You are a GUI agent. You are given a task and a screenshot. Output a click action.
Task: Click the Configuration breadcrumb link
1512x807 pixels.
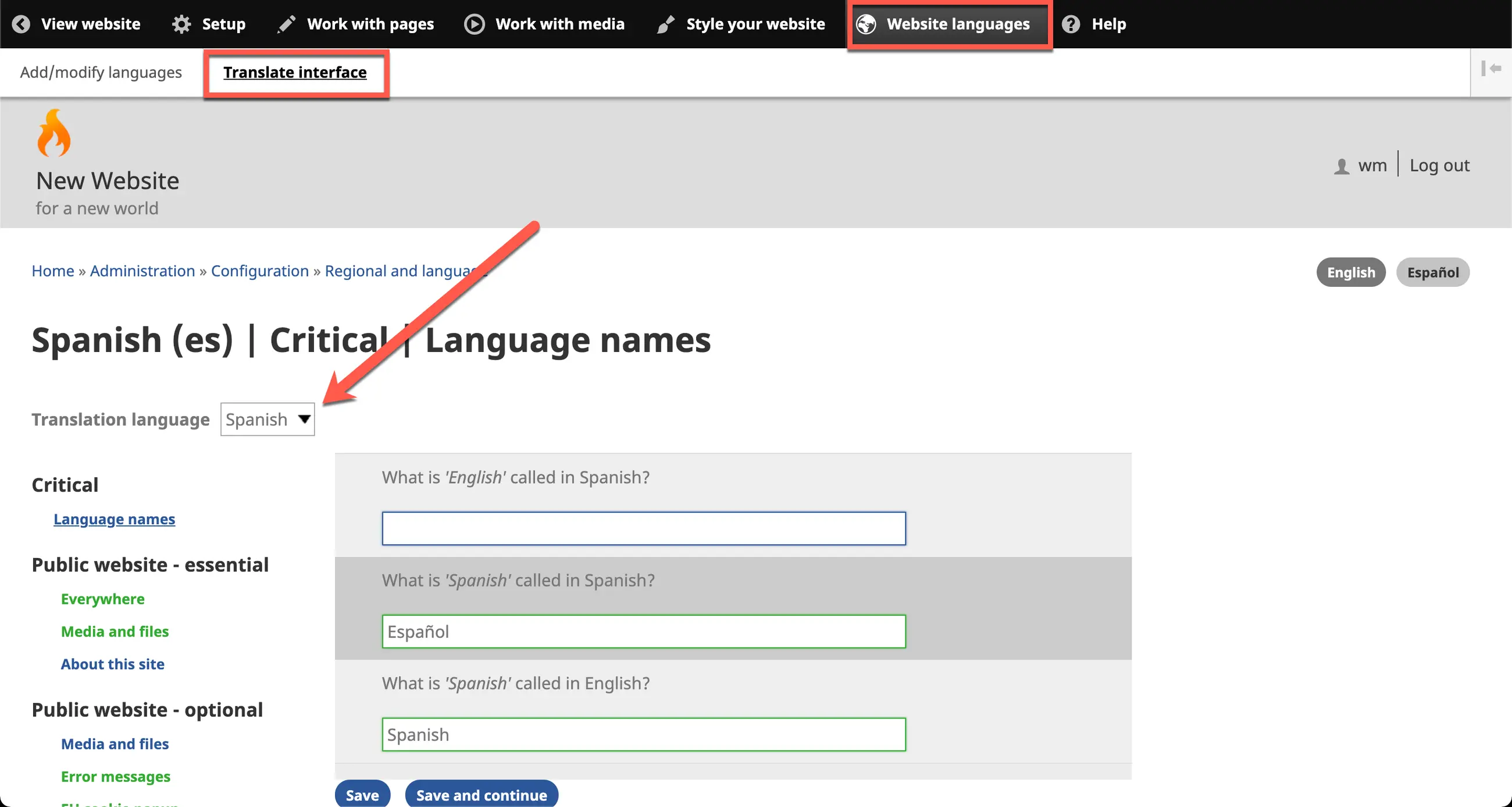(x=259, y=271)
